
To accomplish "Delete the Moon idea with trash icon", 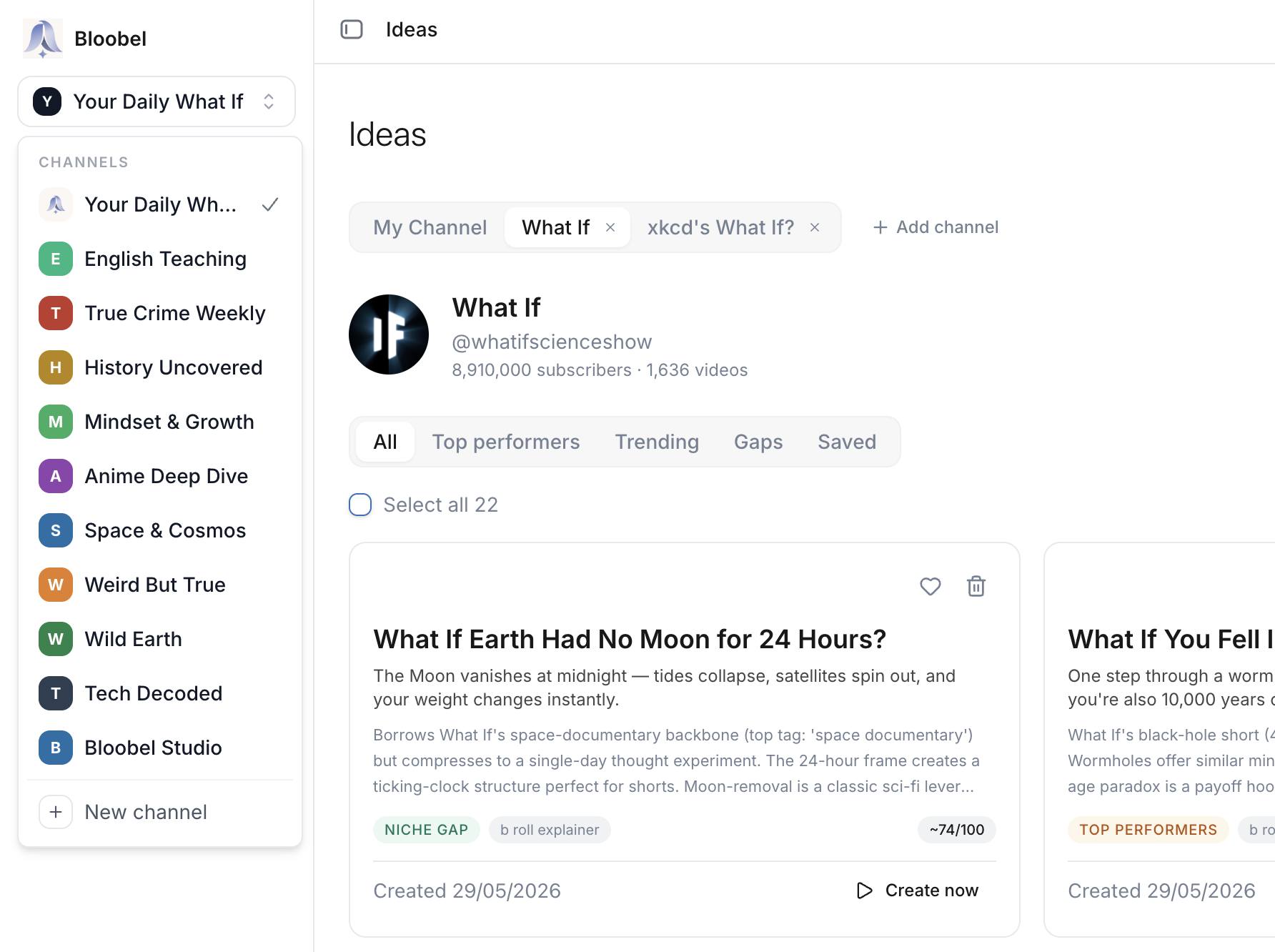I will [x=976, y=586].
